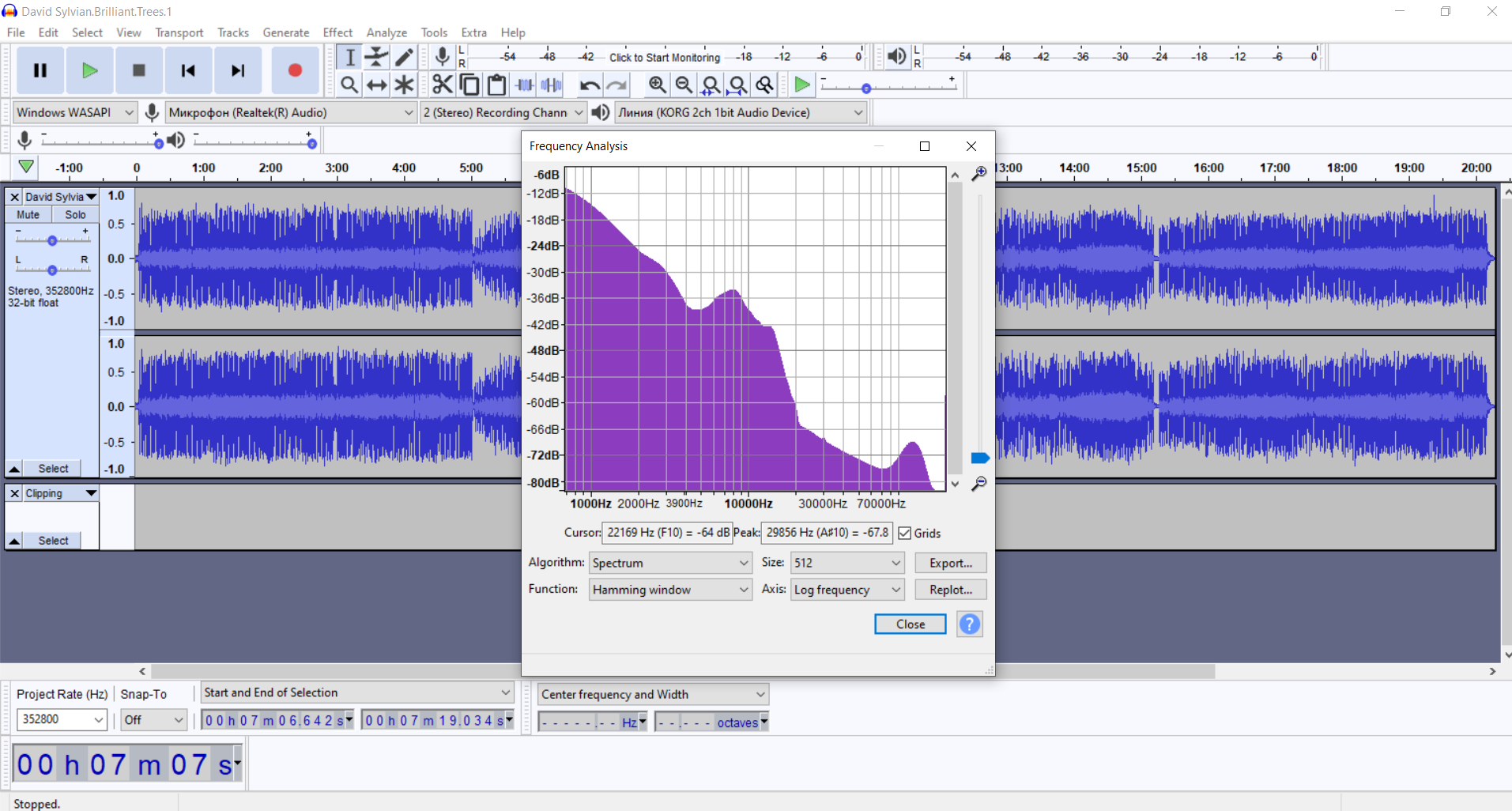Open the Transport menu

pos(179,32)
